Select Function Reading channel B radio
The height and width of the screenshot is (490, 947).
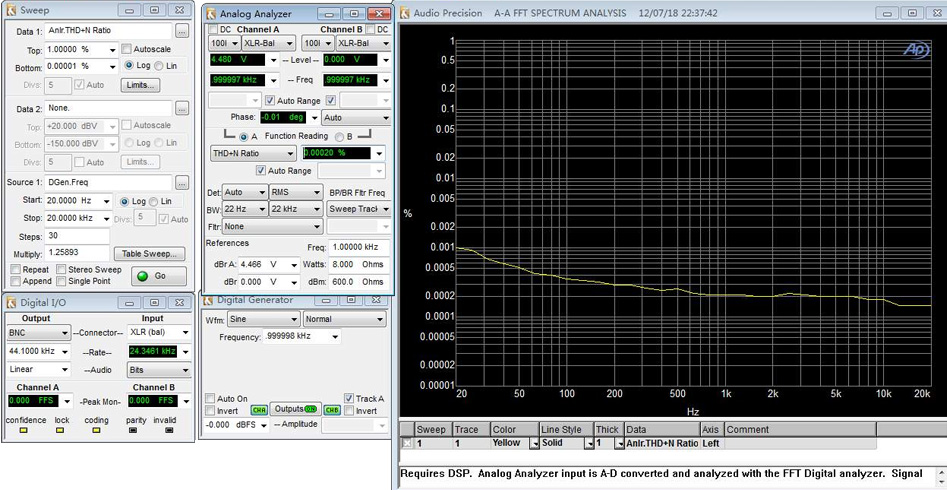pyautogui.click(x=339, y=137)
